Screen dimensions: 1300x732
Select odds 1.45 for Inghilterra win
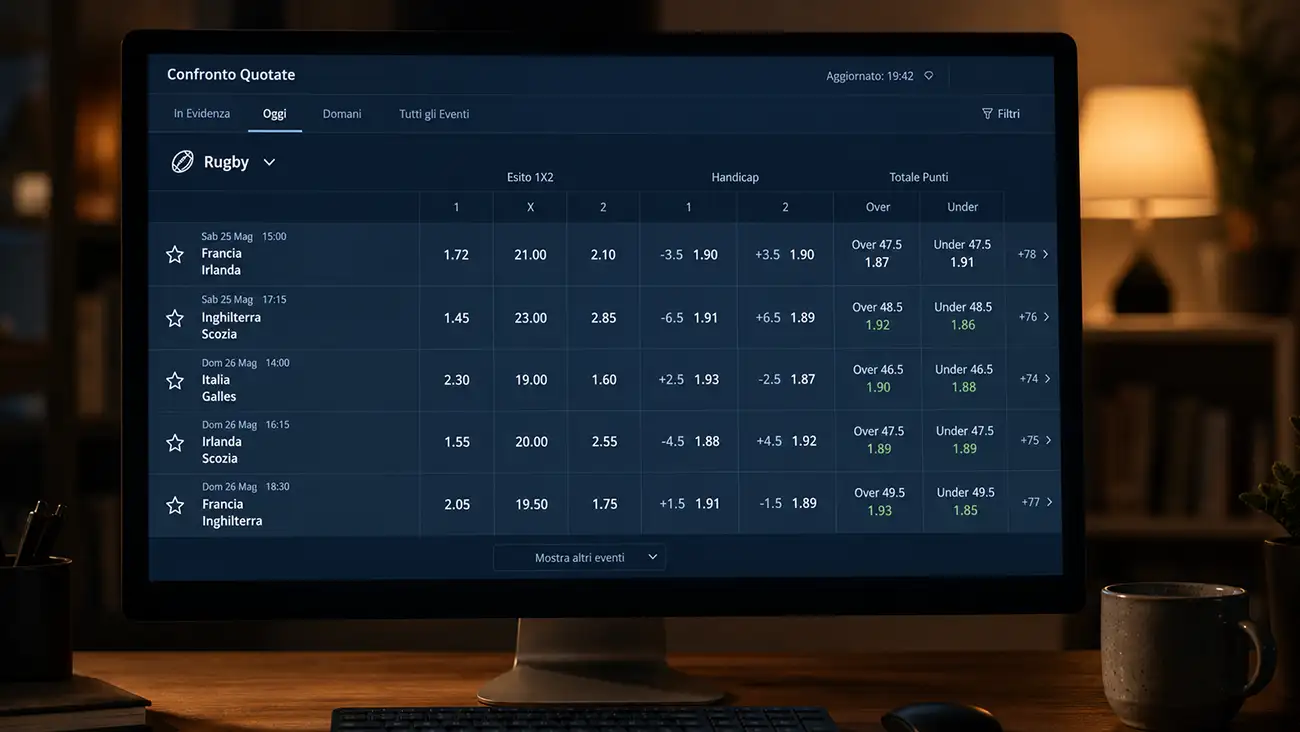click(457, 318)
